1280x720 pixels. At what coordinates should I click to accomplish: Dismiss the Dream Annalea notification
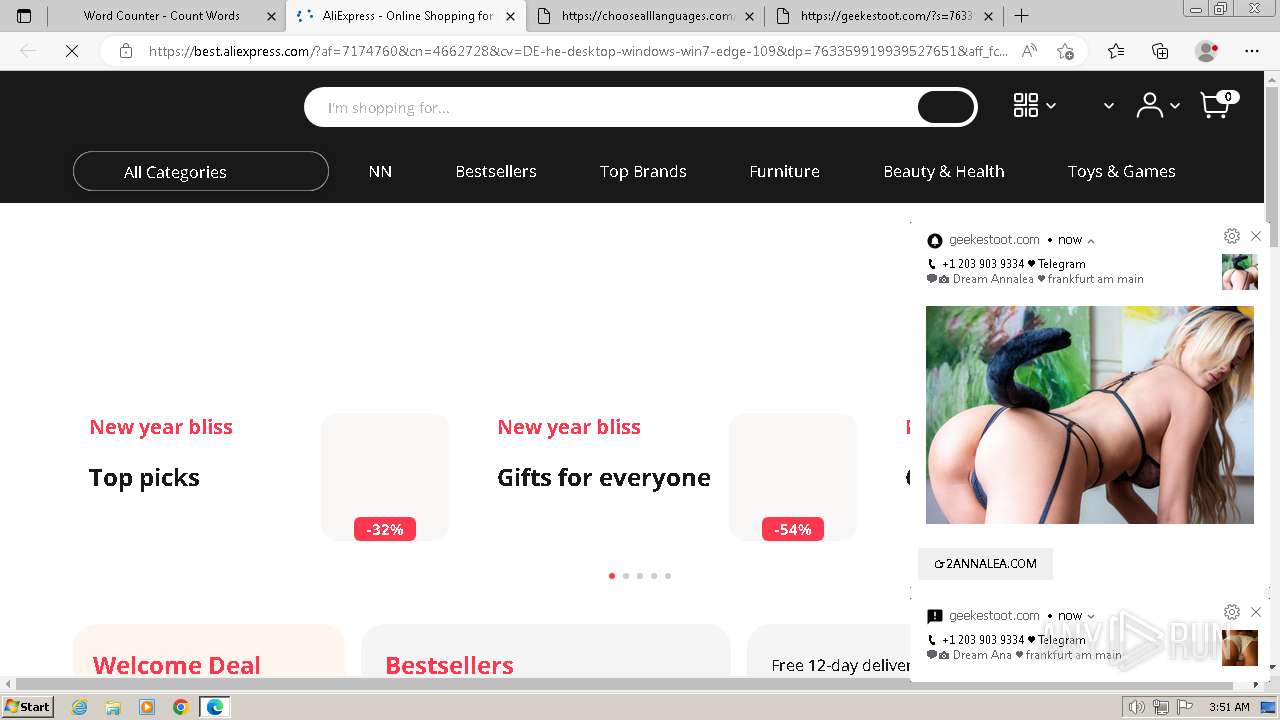(1256, 236)
